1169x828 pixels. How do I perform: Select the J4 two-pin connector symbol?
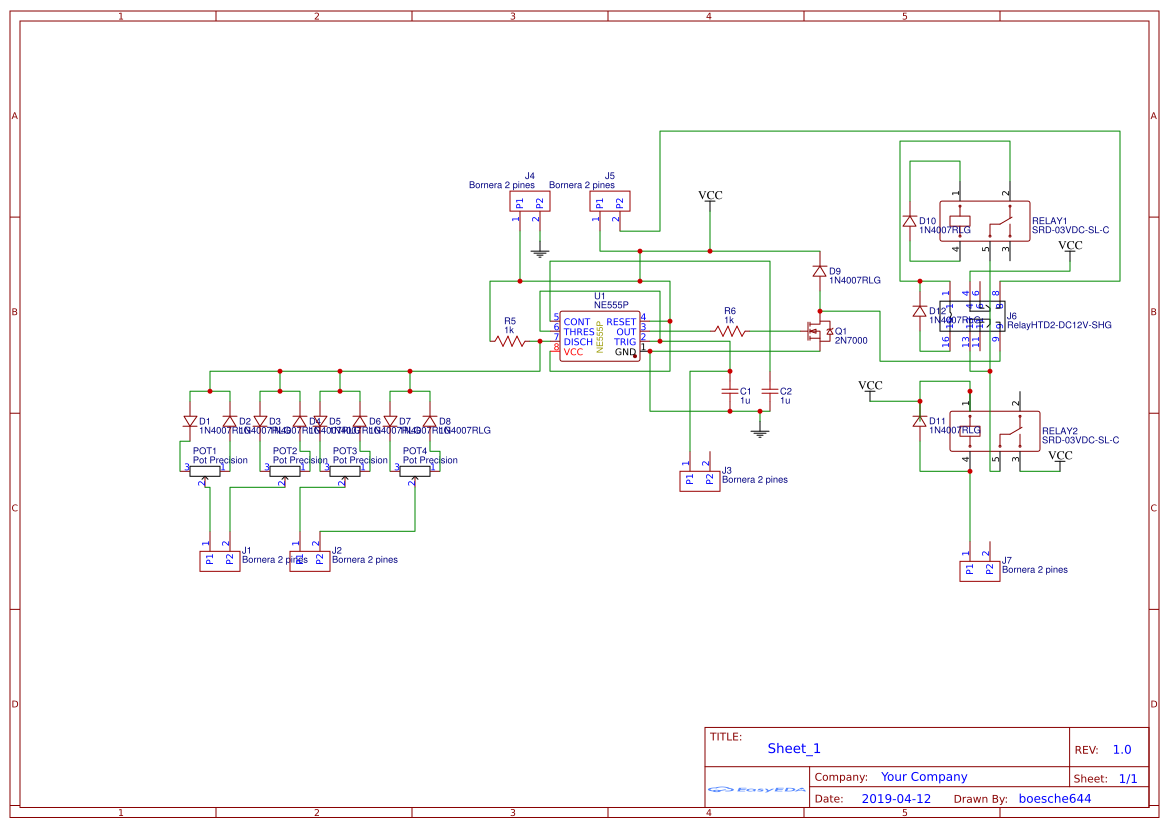pos(529,201)
